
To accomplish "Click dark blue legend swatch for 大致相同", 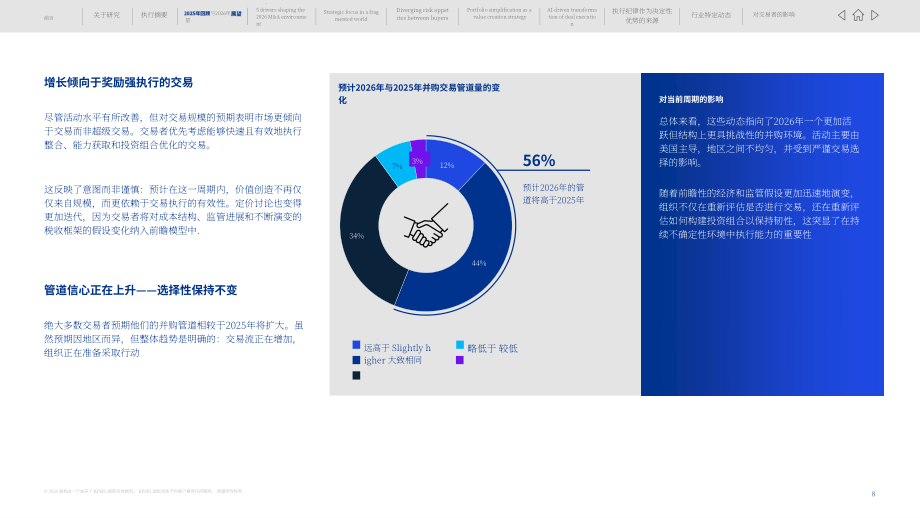I will (x=356, y=360).
